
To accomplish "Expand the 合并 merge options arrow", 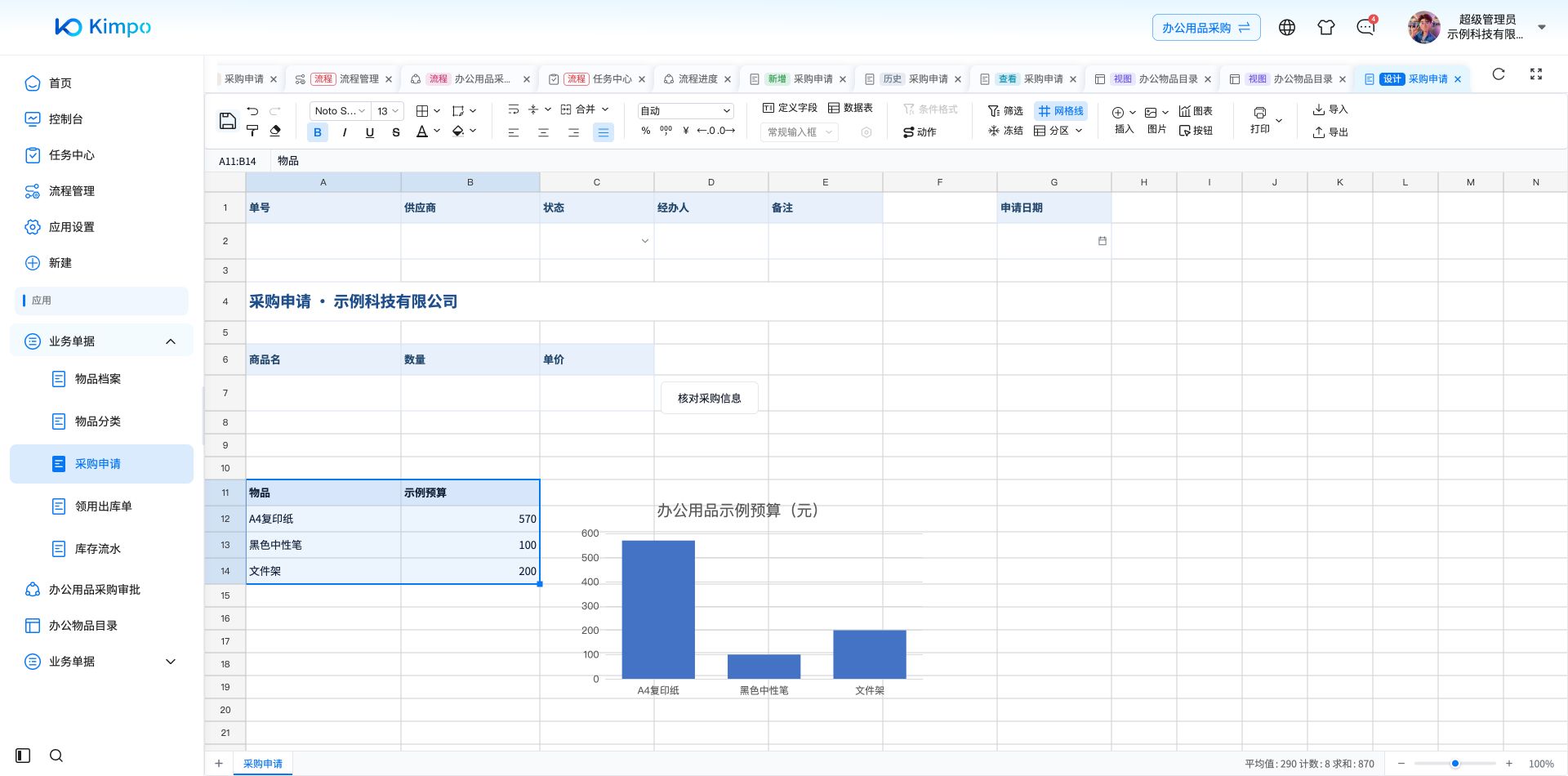I will [605, 109].
